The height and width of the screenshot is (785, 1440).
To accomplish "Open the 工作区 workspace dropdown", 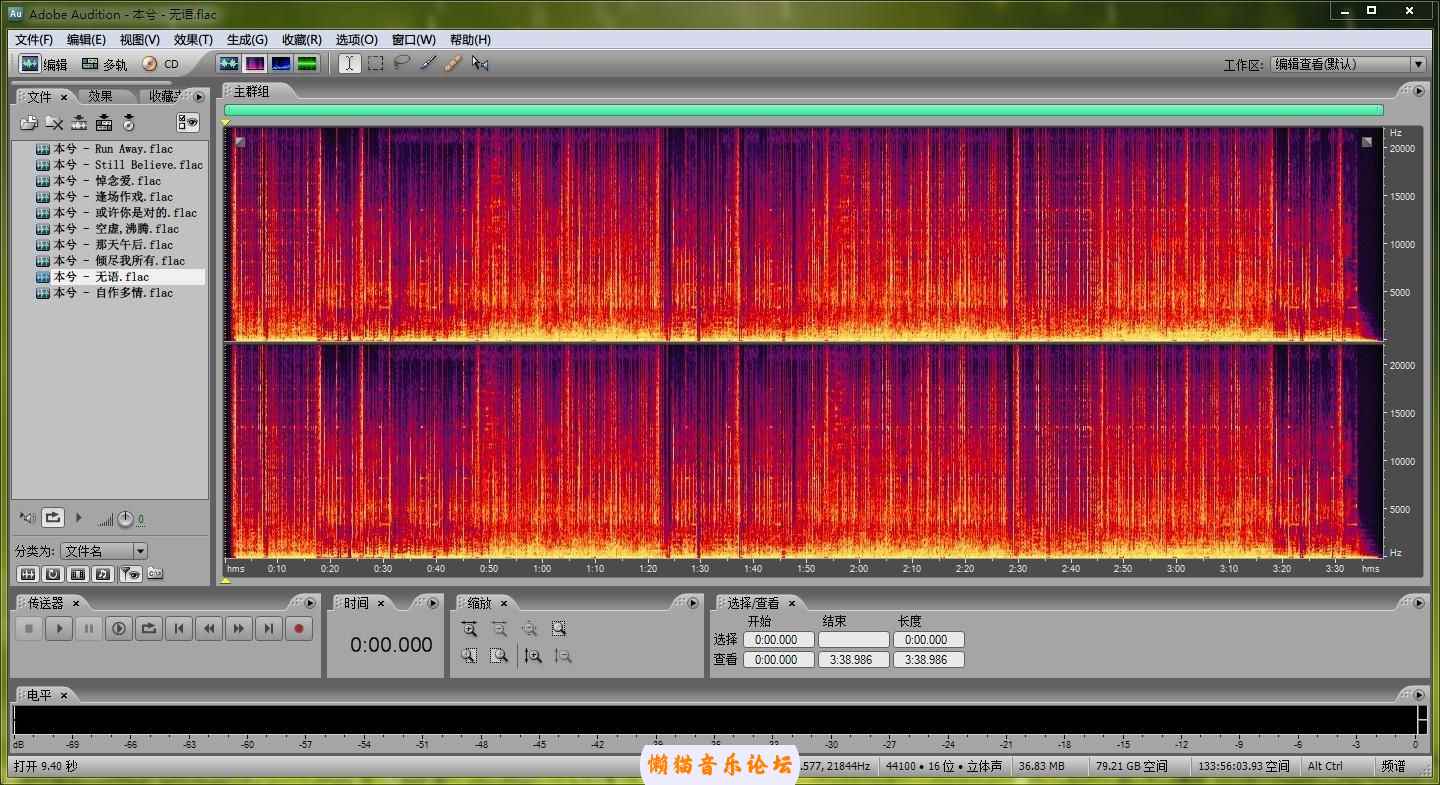I will [x=1347, y=64].
